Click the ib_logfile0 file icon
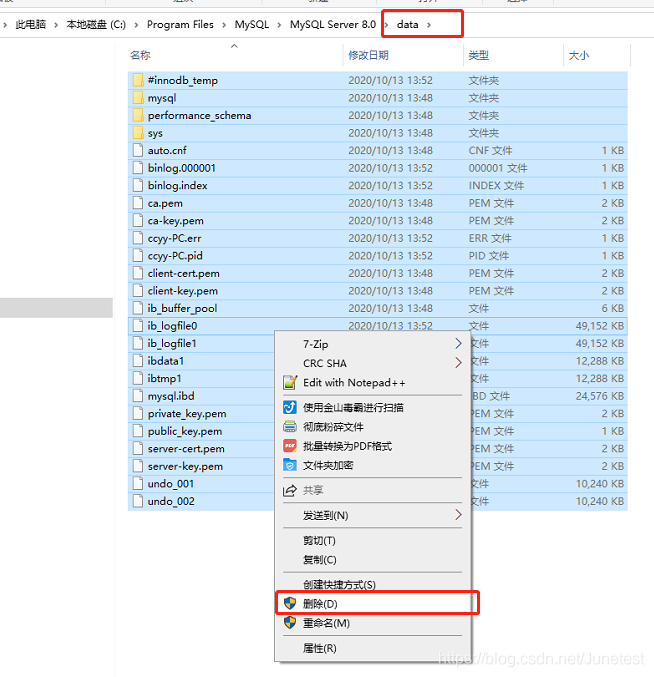The image size is (654, 677). (138, 326)
